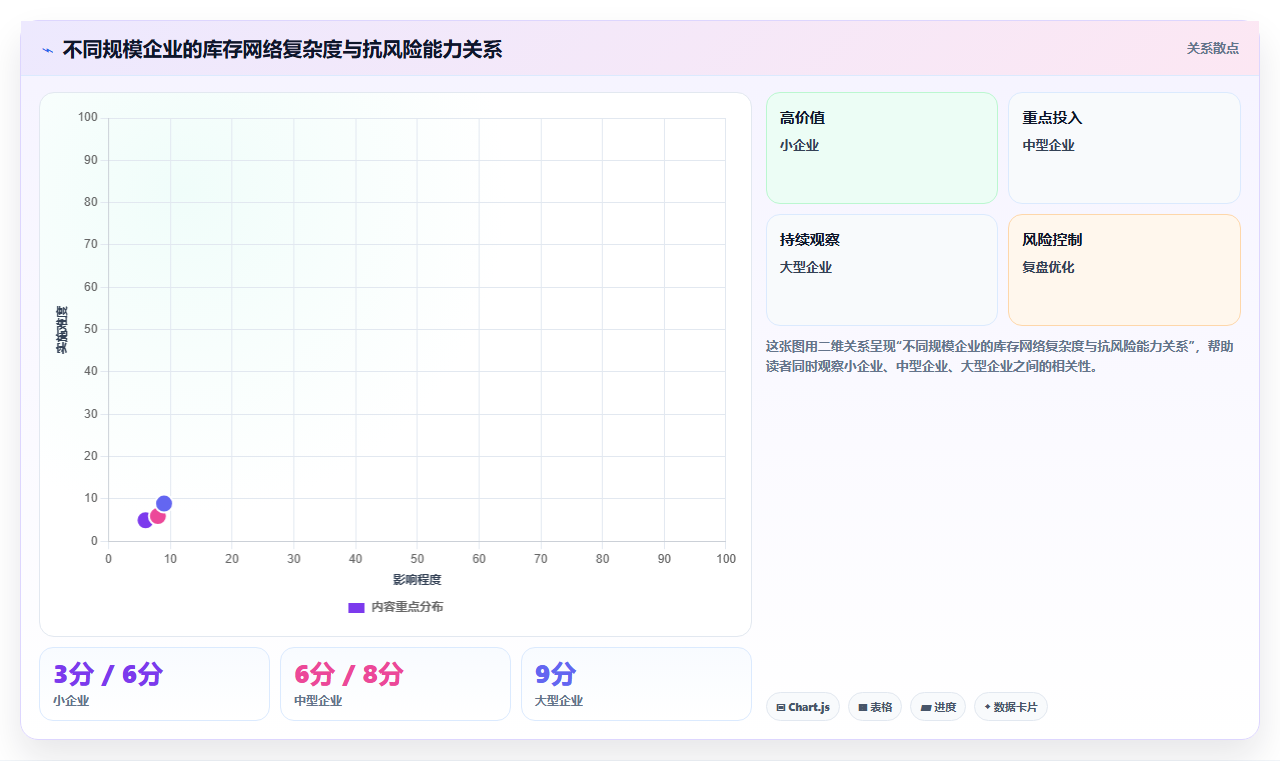Click the 表格 tag
Screen dimensions: 1280x761
point(875,707)
